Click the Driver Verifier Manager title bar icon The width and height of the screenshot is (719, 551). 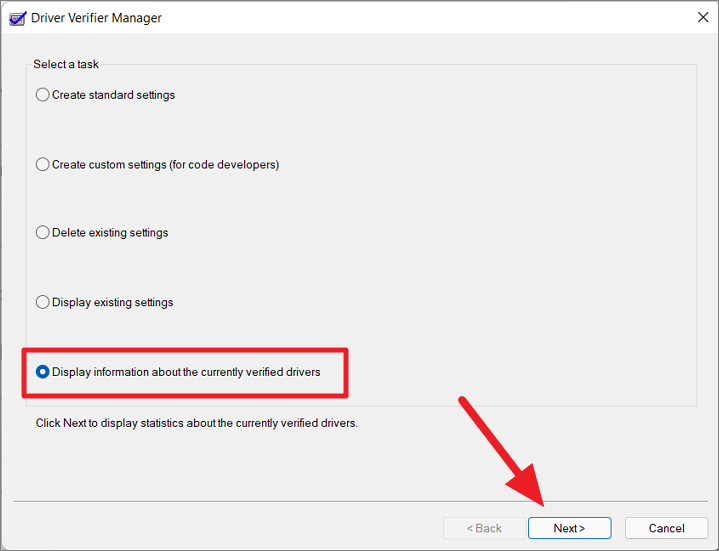tap(17, 18)
